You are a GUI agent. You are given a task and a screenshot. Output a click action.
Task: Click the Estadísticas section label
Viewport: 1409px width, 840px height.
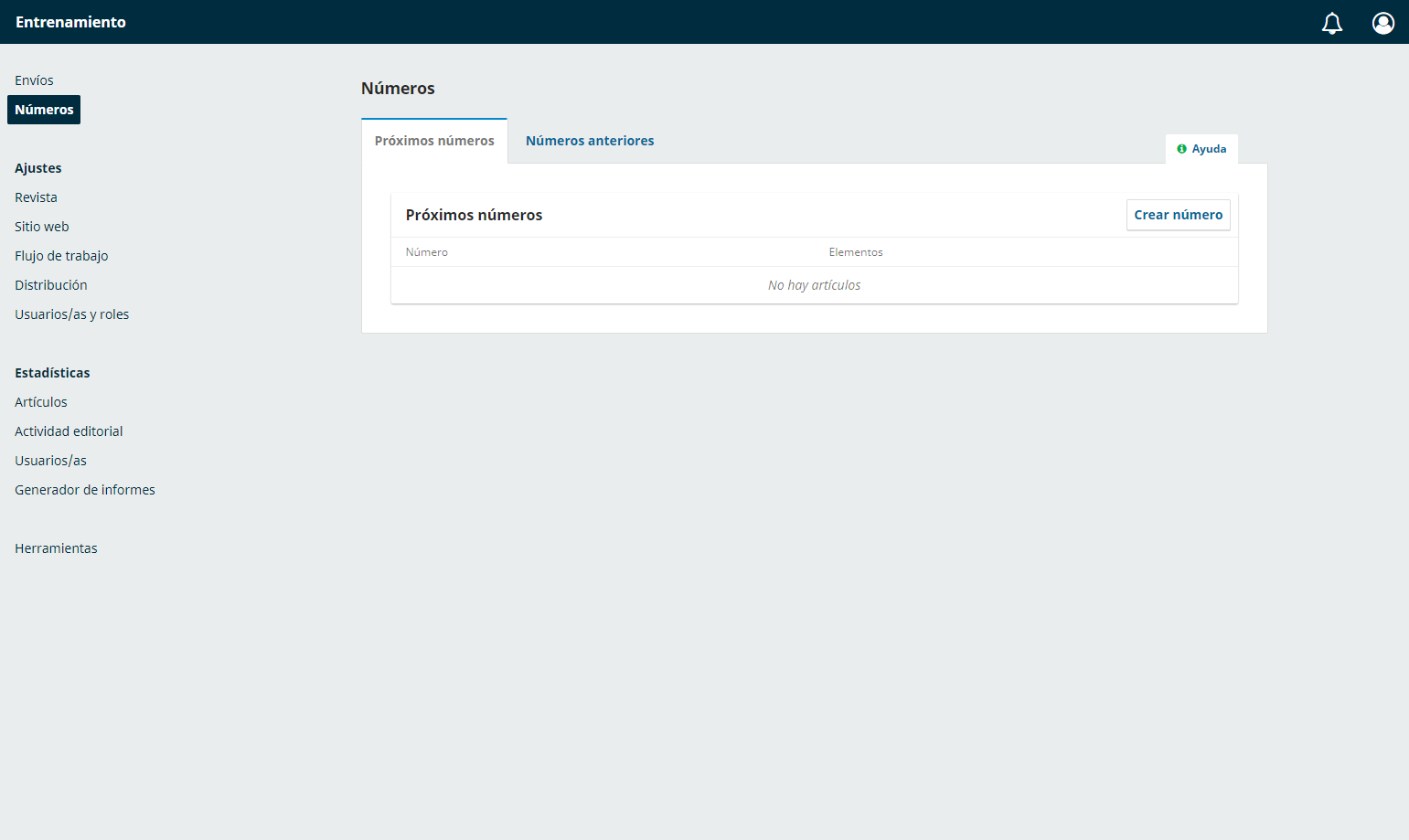pos(52,373)
